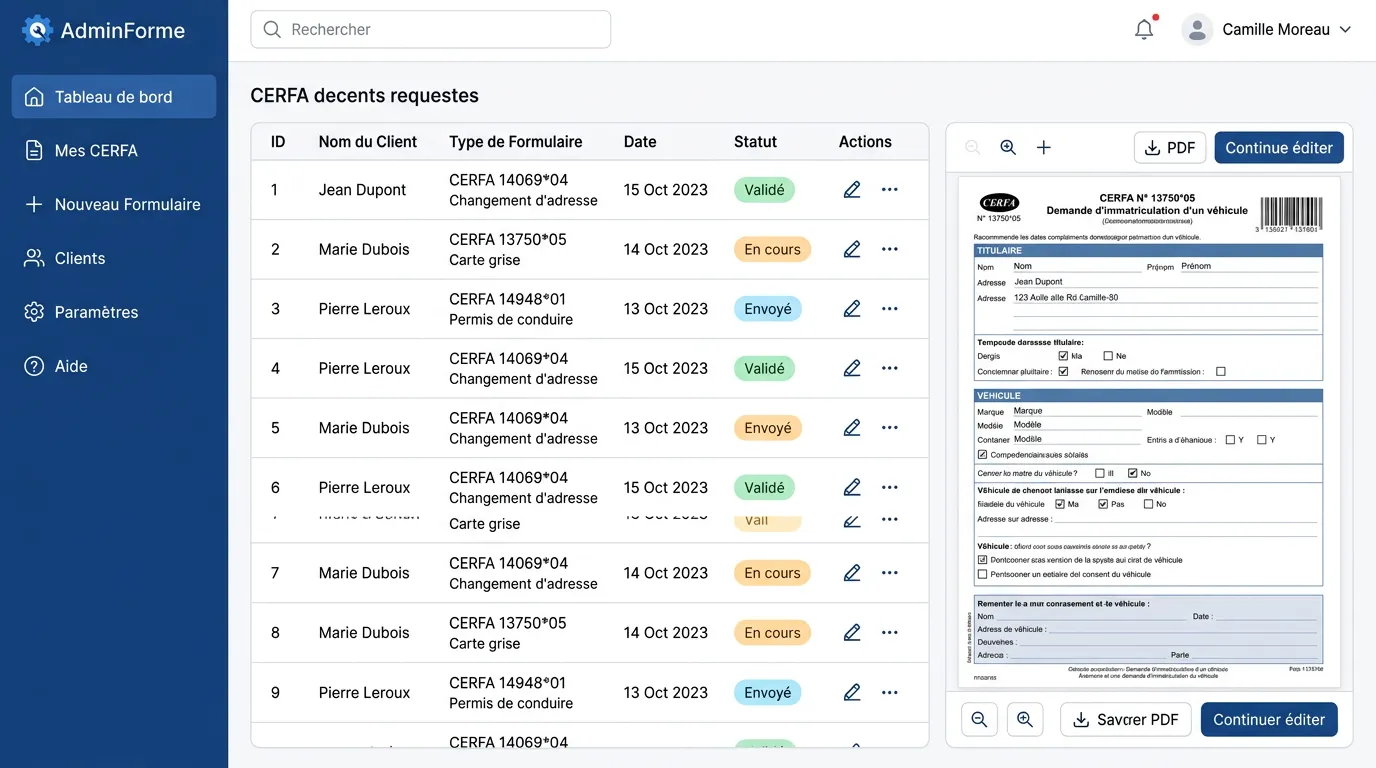The width and height of the screenshot is (1376, 768).
Task: Open the notifications bell
Action: (x=1144, y=30)
